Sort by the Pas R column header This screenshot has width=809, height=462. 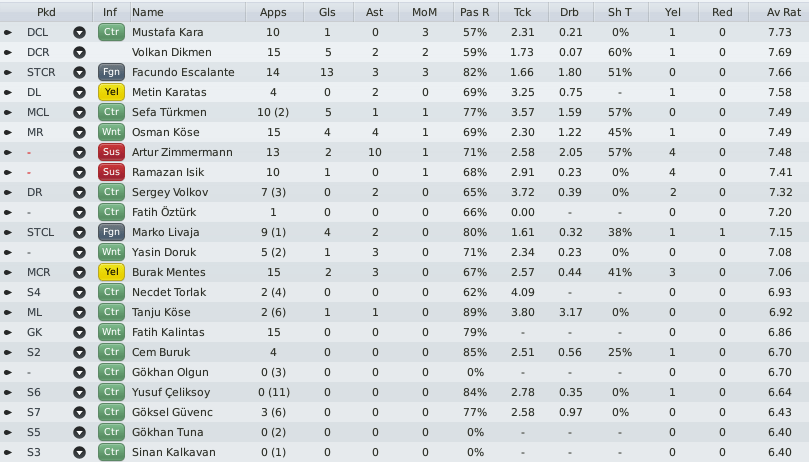click(475, 12)
